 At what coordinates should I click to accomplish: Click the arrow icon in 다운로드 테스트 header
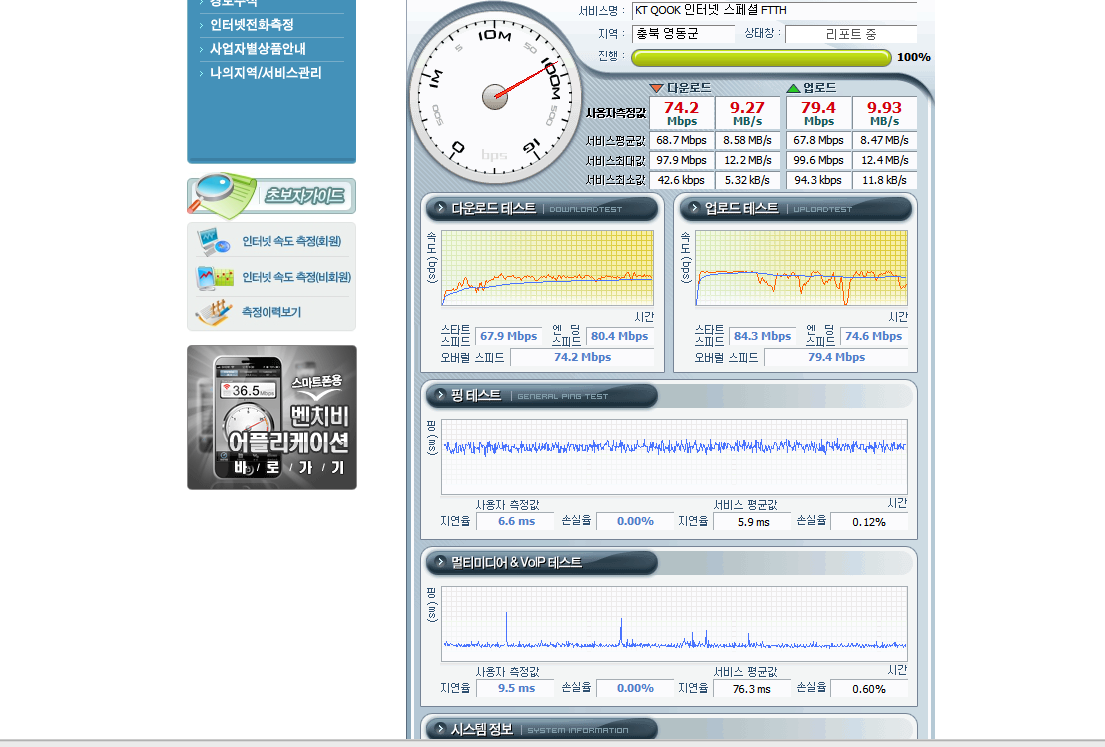point(440,208)
